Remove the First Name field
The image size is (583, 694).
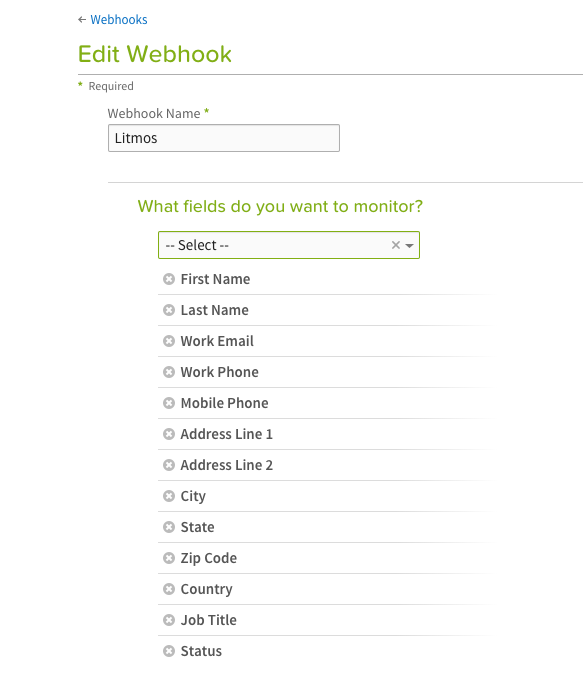coord(169,279)
